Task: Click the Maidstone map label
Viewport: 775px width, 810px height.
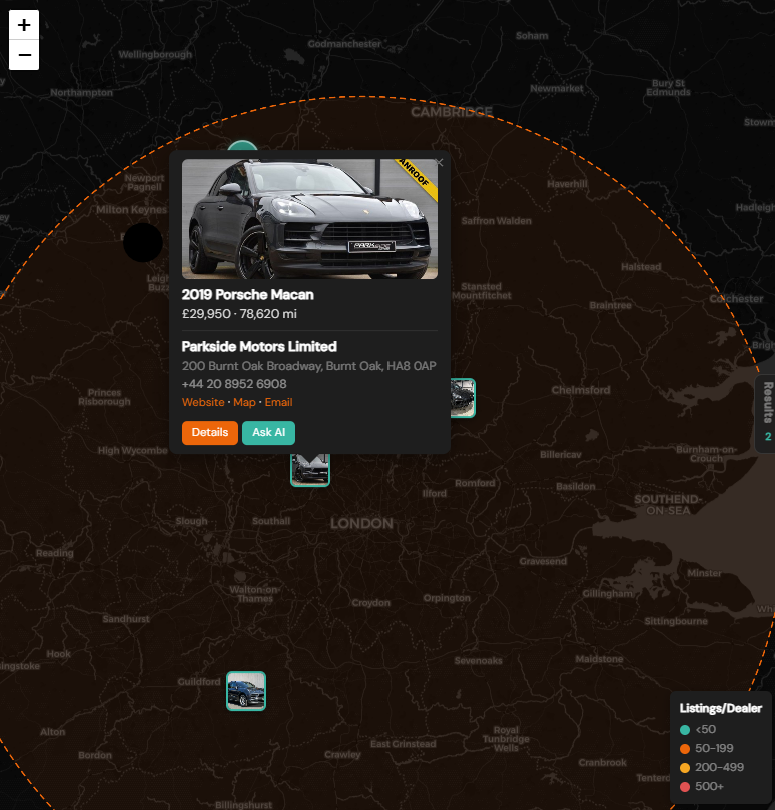Action: (x=599, y=659)
